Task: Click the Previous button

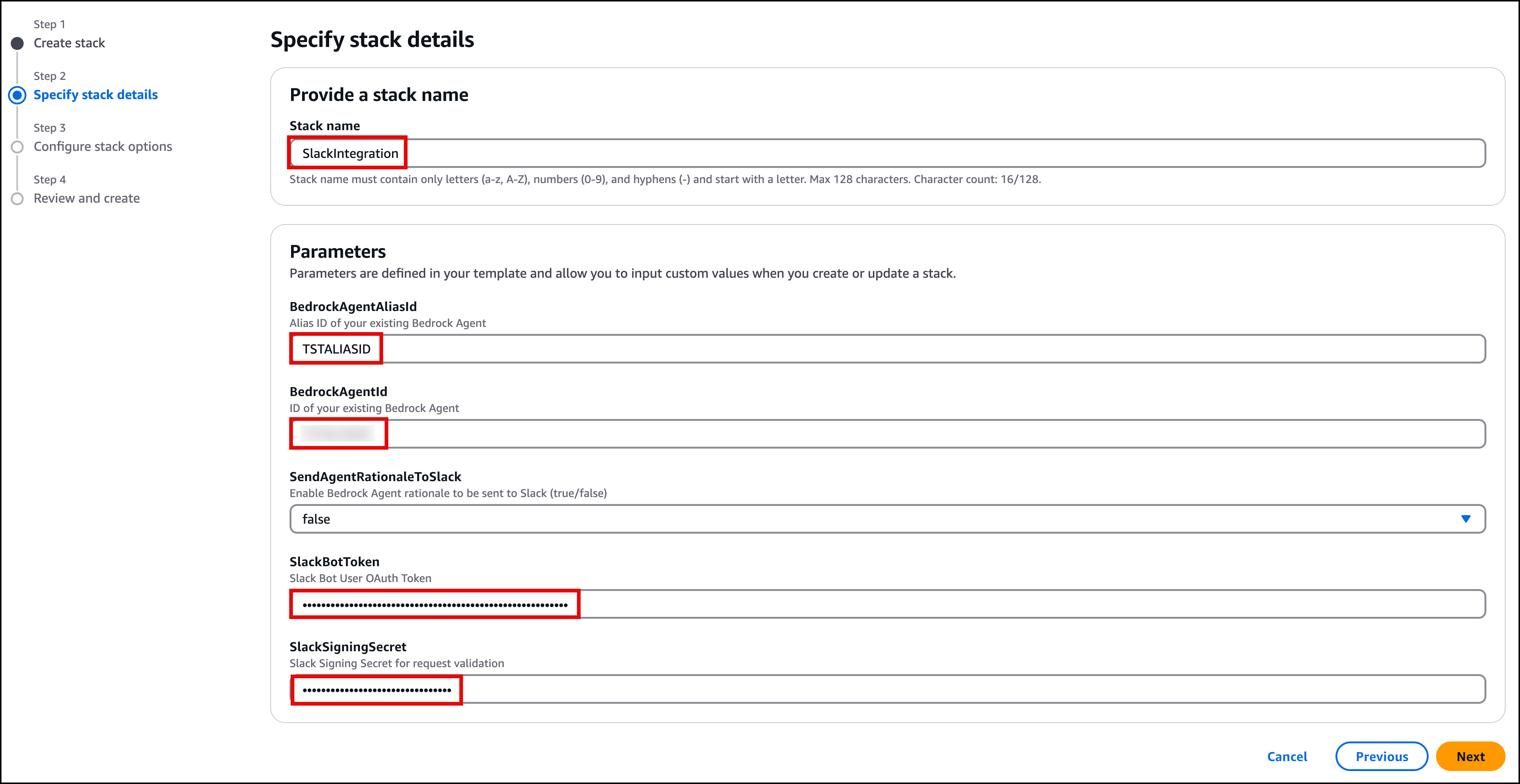Action: coord(1381,756)
